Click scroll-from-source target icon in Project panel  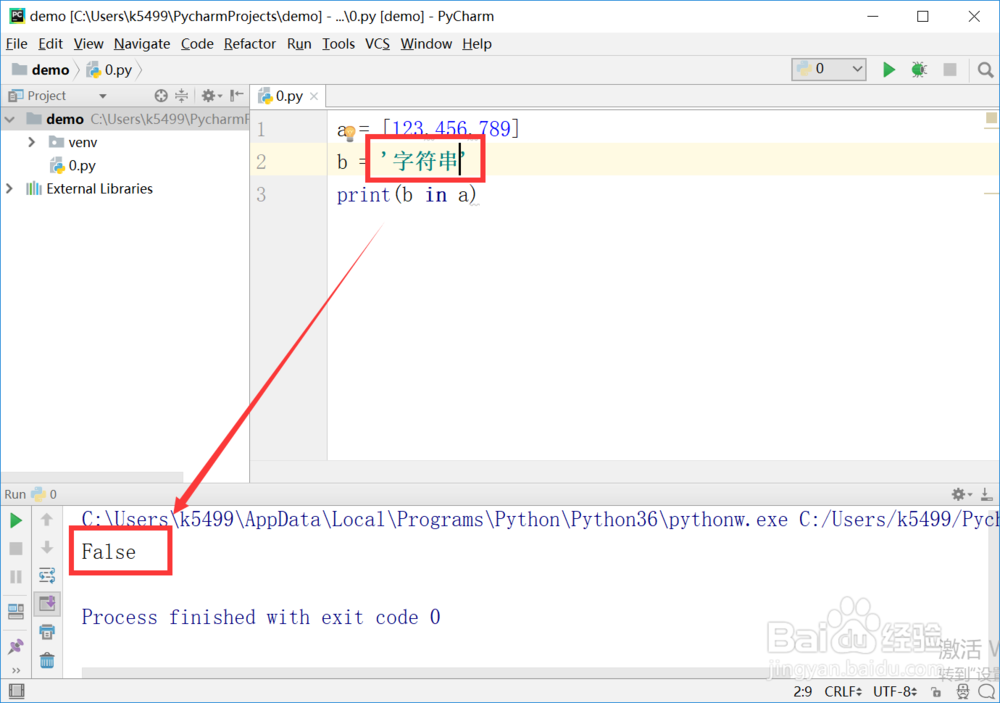click(x=161, y=96)
